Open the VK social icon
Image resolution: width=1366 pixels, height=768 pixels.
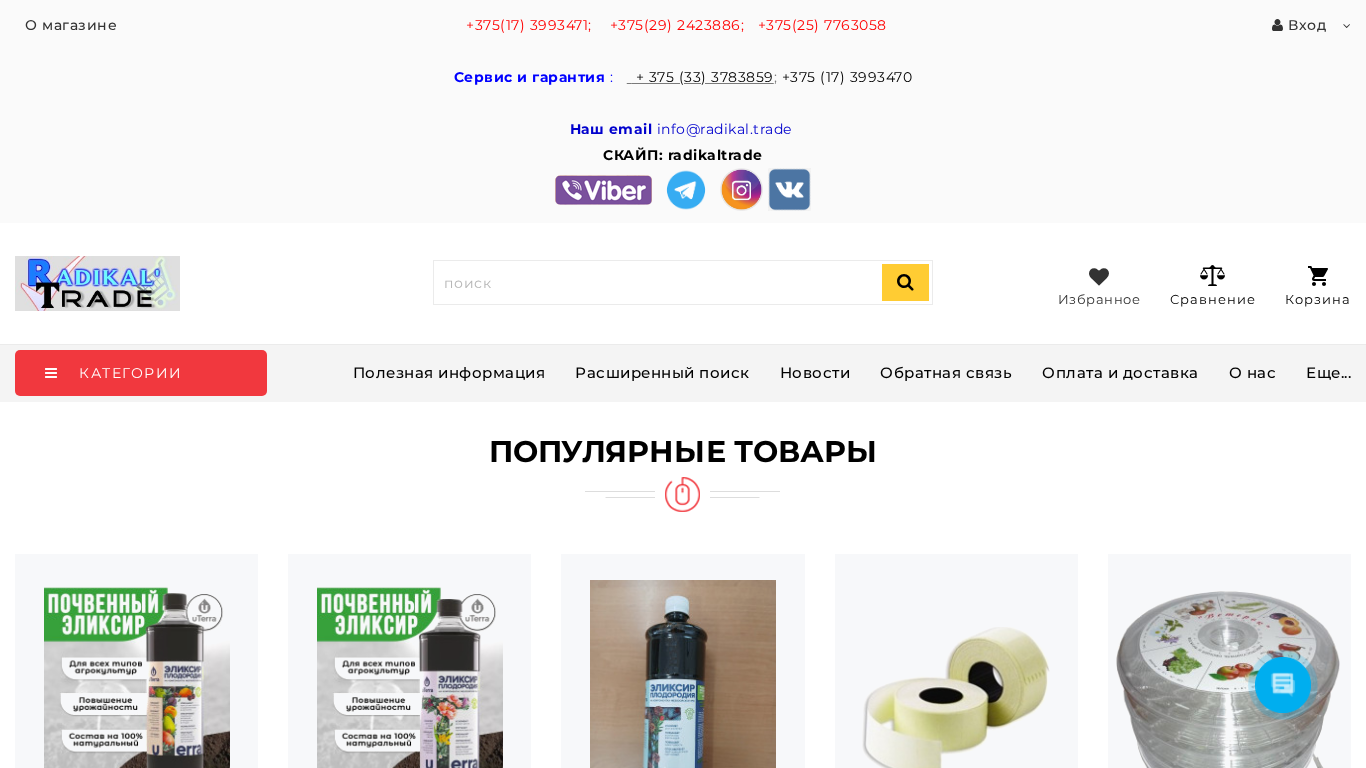tap(789, 190)
